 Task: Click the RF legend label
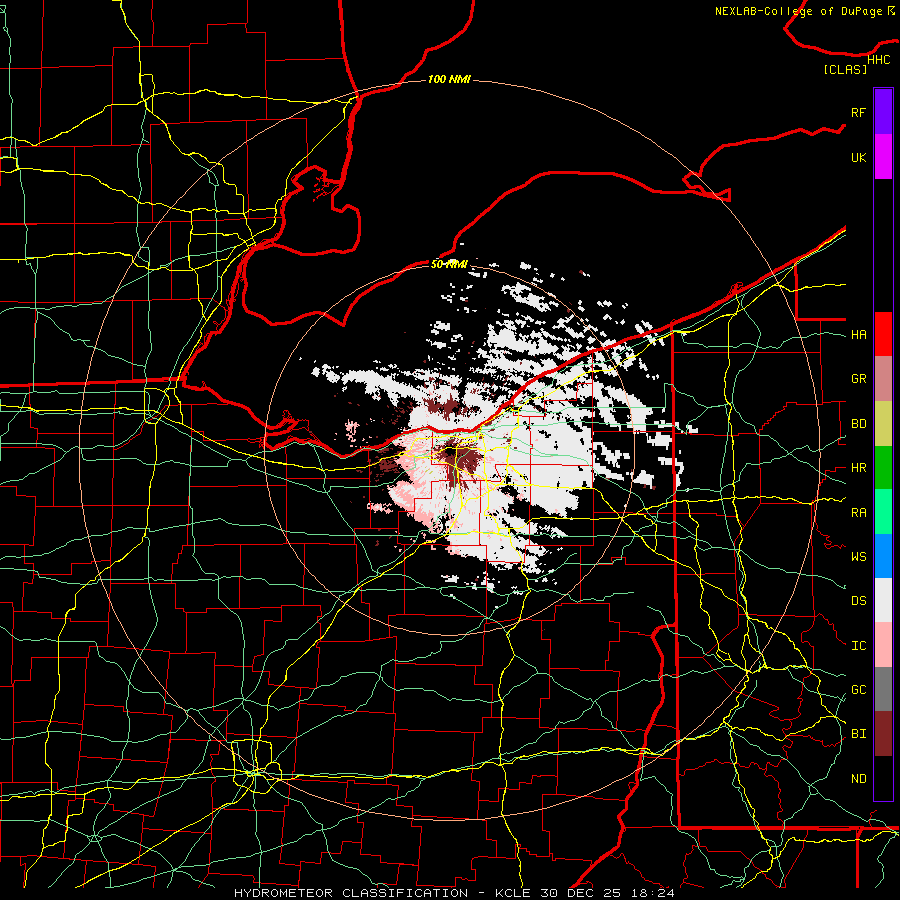(x=858, y=112)
